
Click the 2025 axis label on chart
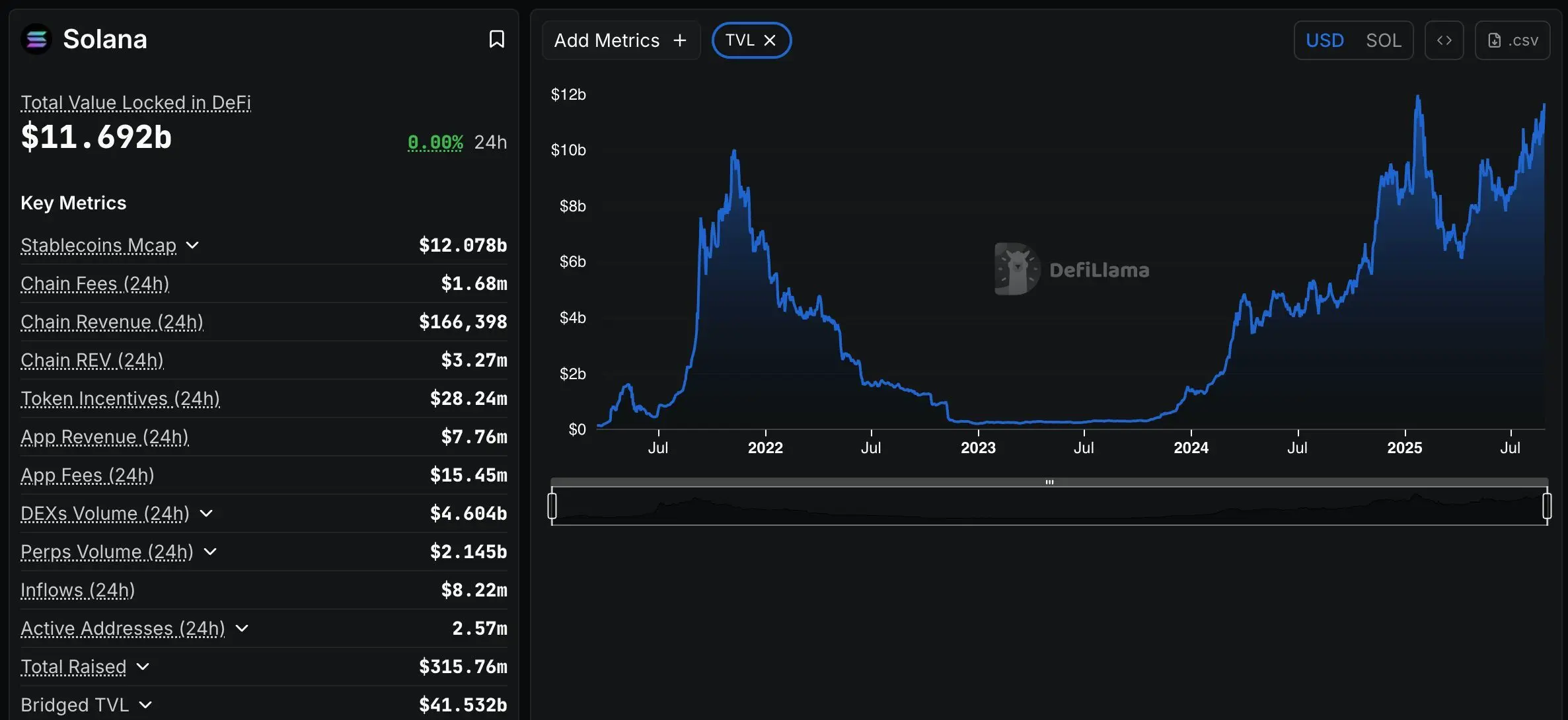1404,448
